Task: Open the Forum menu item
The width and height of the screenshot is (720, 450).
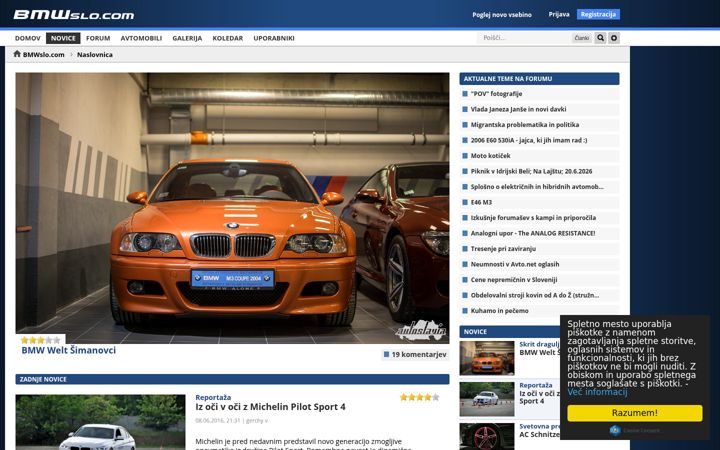Action: click(98, 38)
